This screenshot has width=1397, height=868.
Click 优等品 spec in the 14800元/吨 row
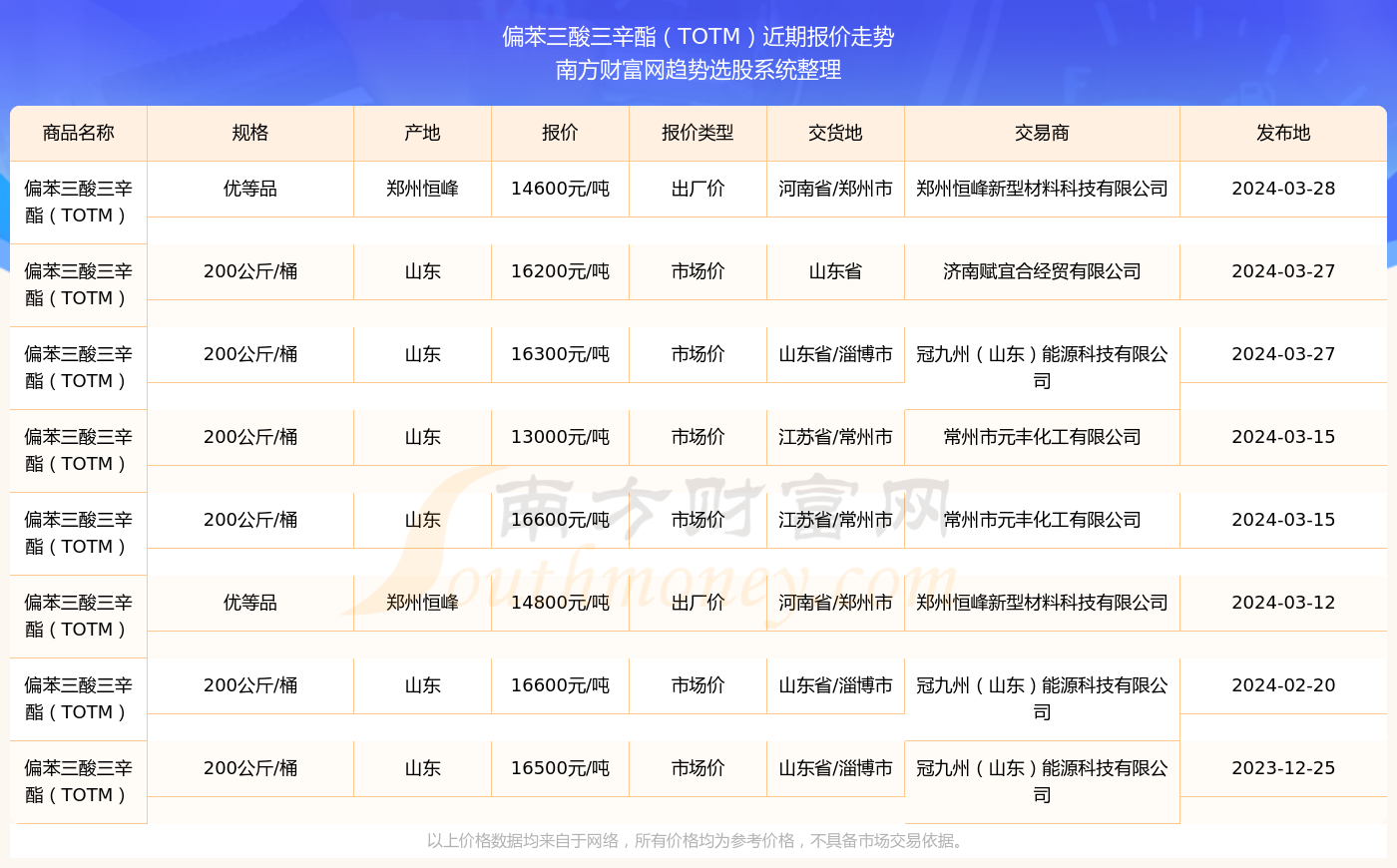(250, 603)
